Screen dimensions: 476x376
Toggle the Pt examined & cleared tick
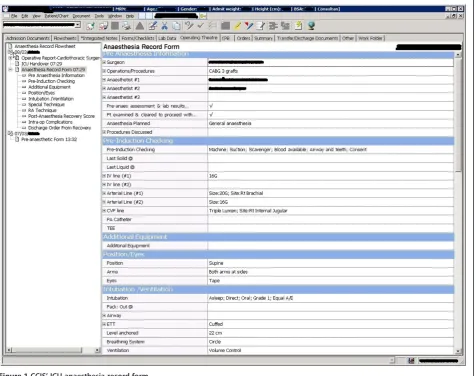click(211, 115)
